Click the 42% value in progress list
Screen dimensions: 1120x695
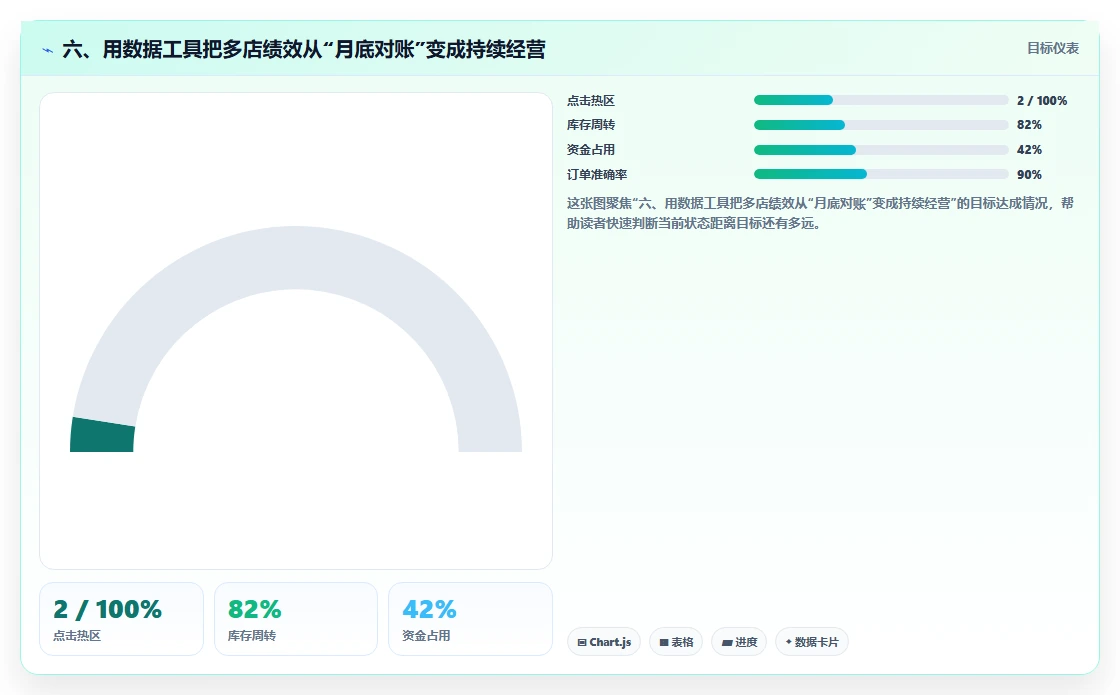point(1029,150)
